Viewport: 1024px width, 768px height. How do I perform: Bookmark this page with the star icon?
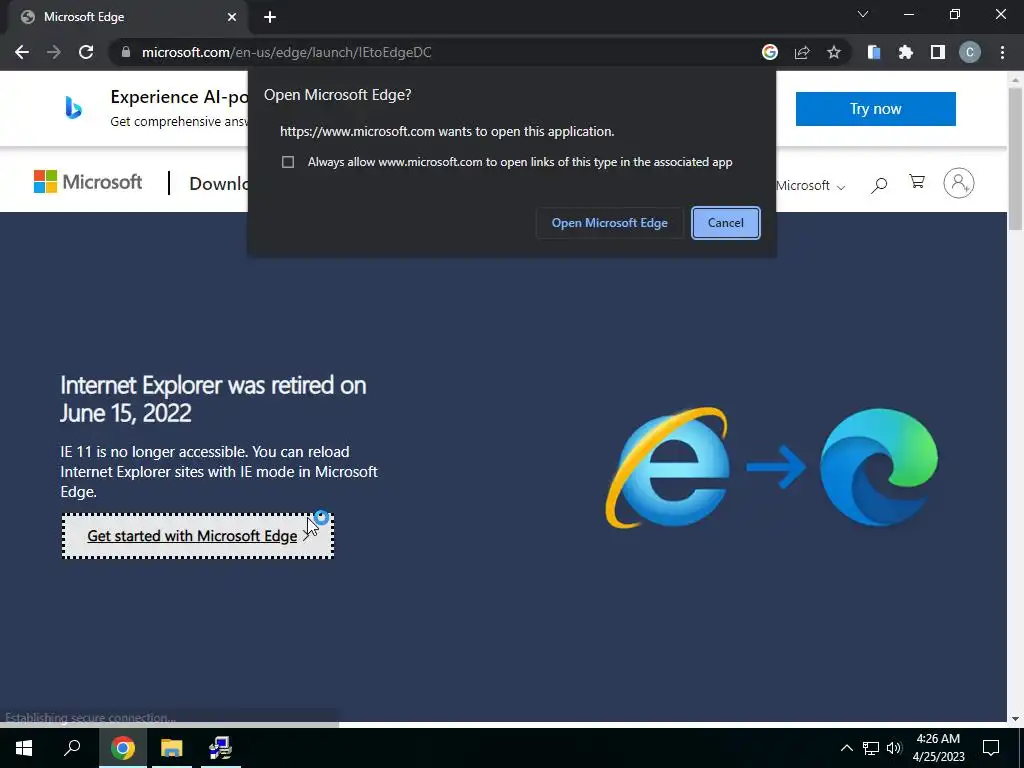click(x=834, y=52)
